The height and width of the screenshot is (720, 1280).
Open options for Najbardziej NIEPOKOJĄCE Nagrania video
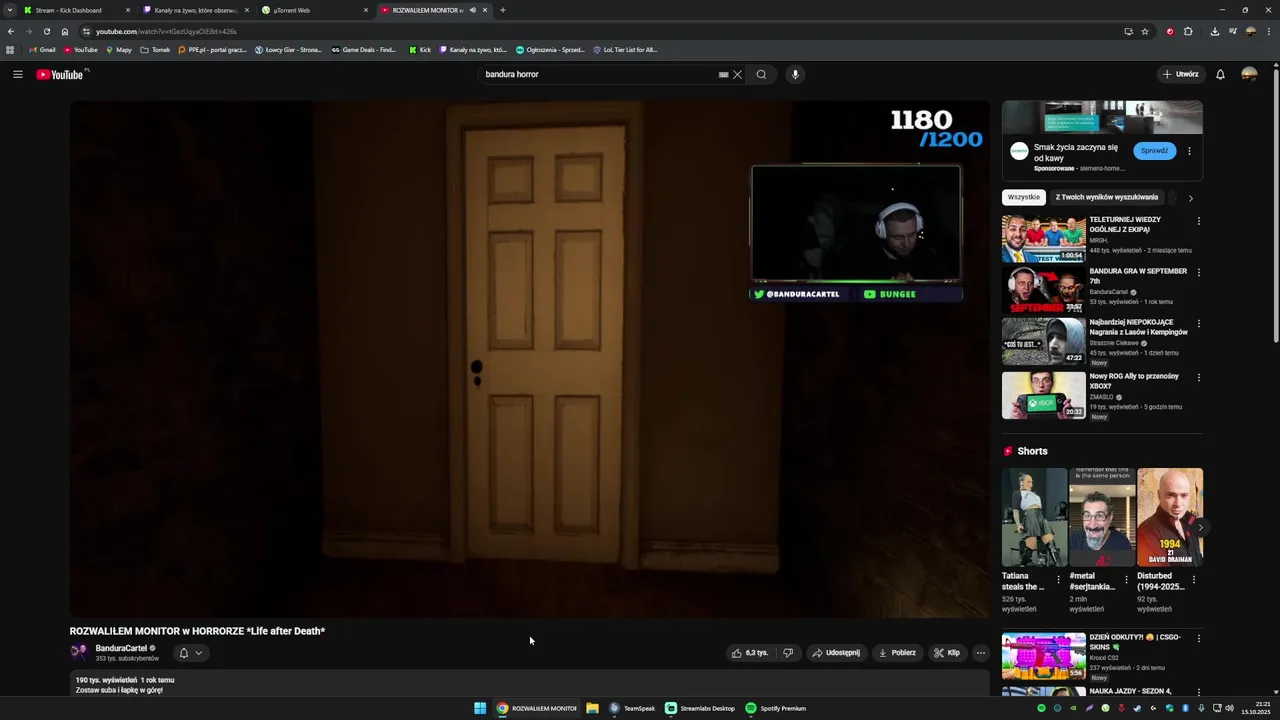click(x=1198, y=324)
